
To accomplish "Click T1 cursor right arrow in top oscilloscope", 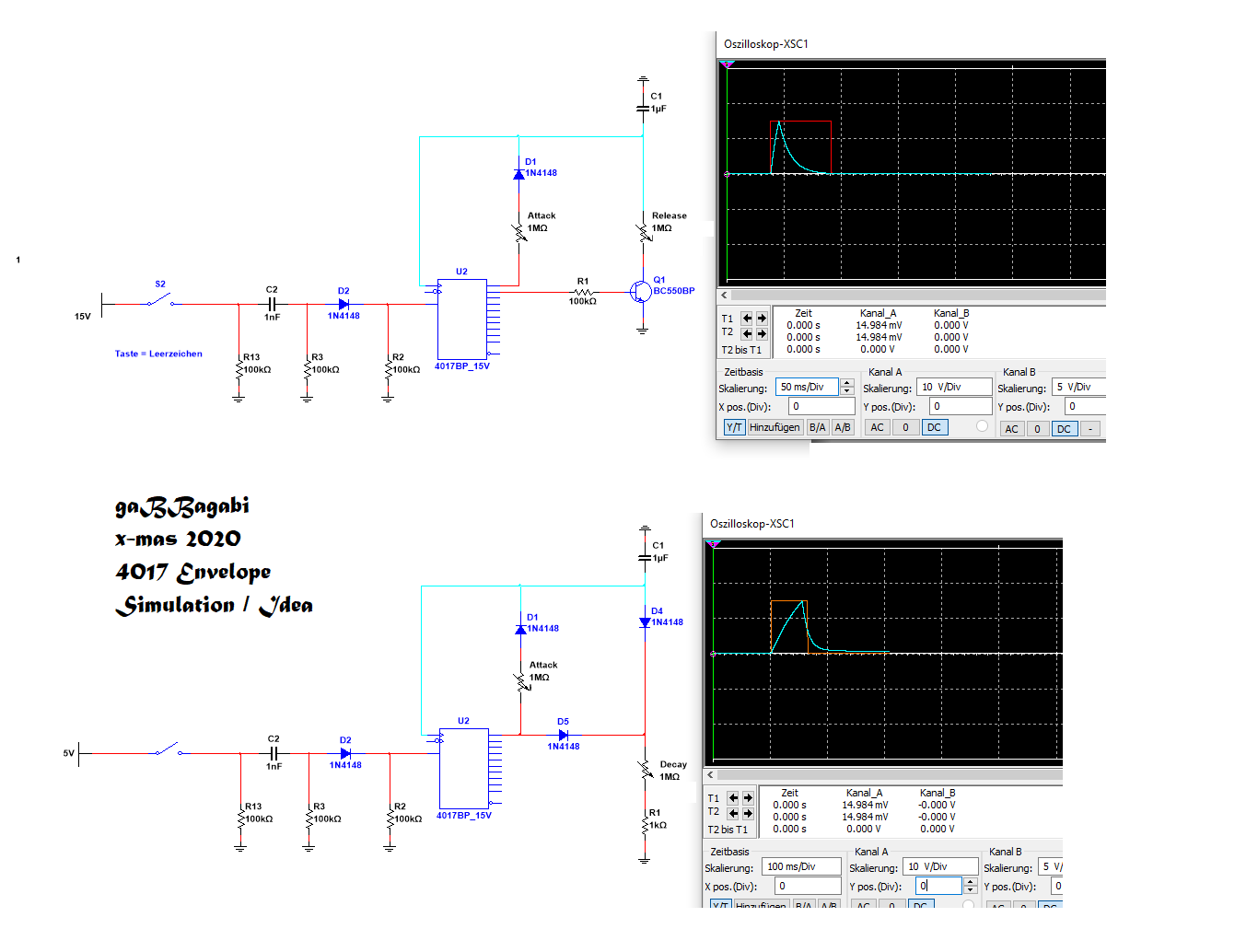I will [762, 319].
